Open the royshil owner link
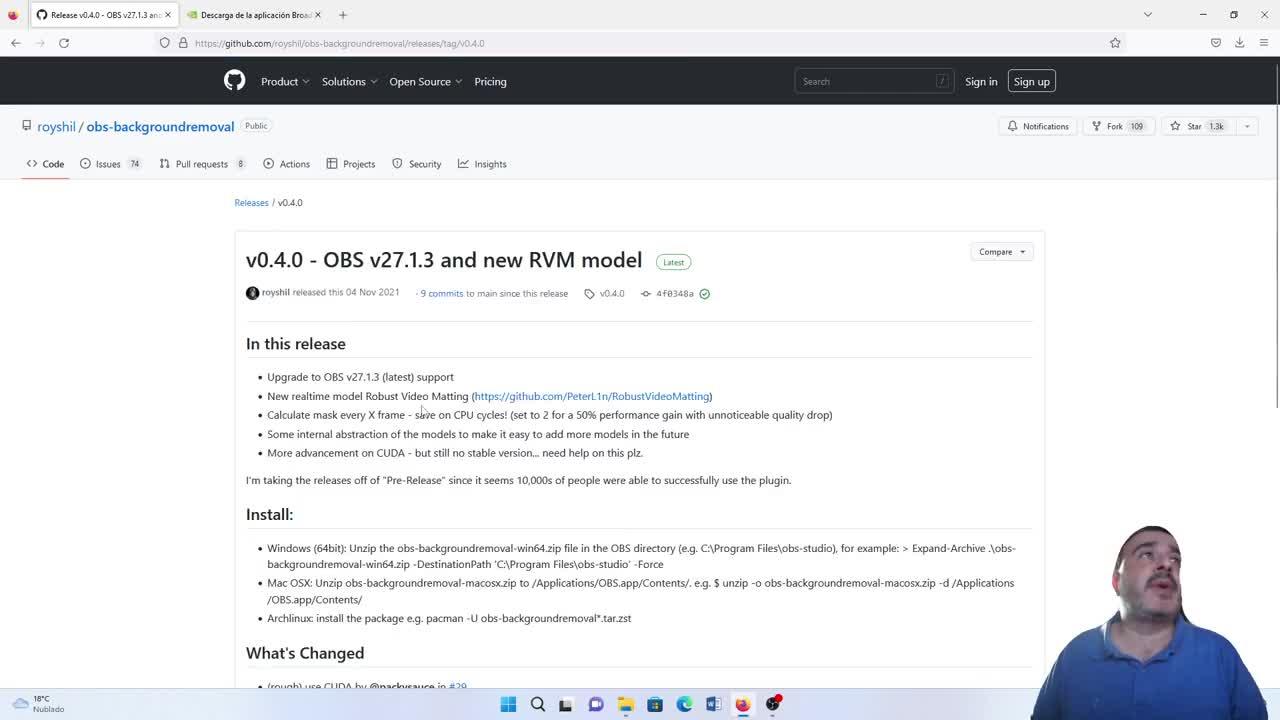Viewport: 1280px width, 720px height. tap(56, 127)
